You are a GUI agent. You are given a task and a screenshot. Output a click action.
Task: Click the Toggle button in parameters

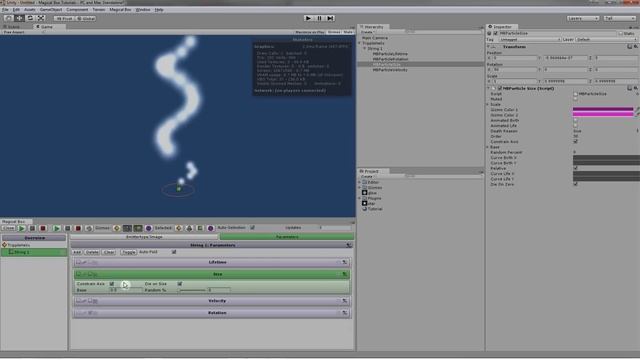coord(128,252)
